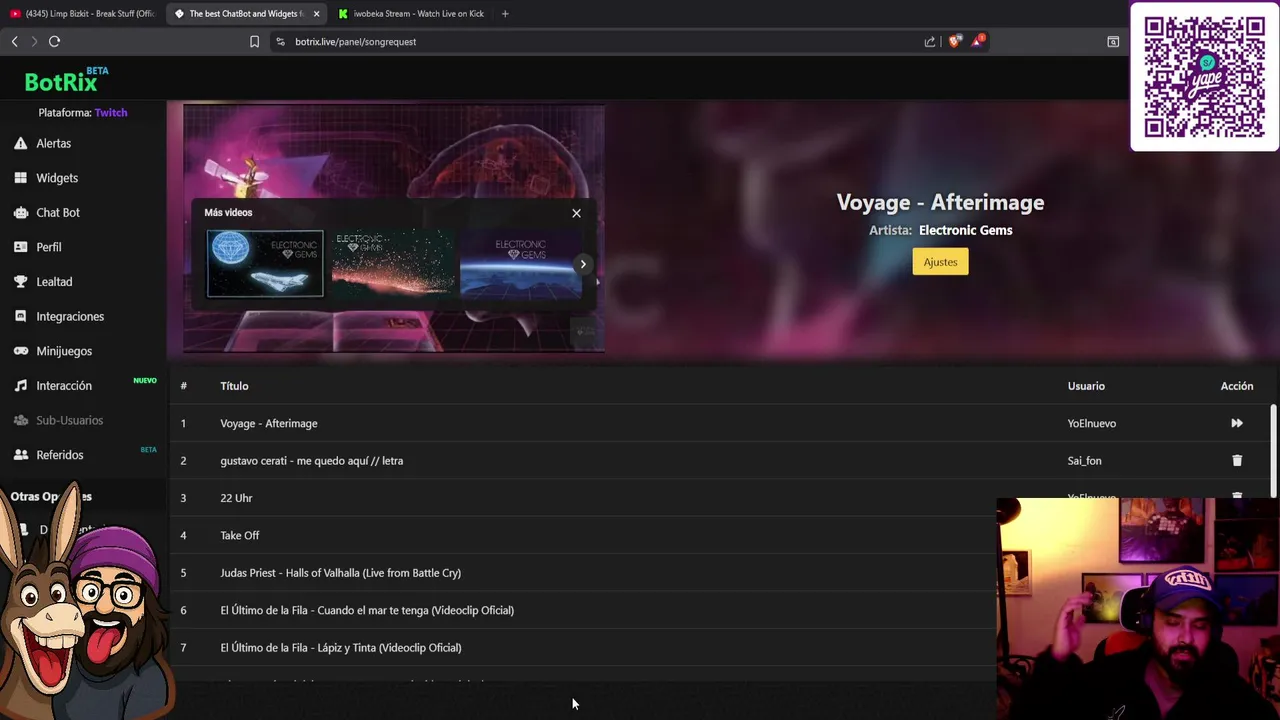The height and width of the screenshot is (720, 1280).
Task: Open the Sub-Usuarios people icon
Action: coord(20,420)
